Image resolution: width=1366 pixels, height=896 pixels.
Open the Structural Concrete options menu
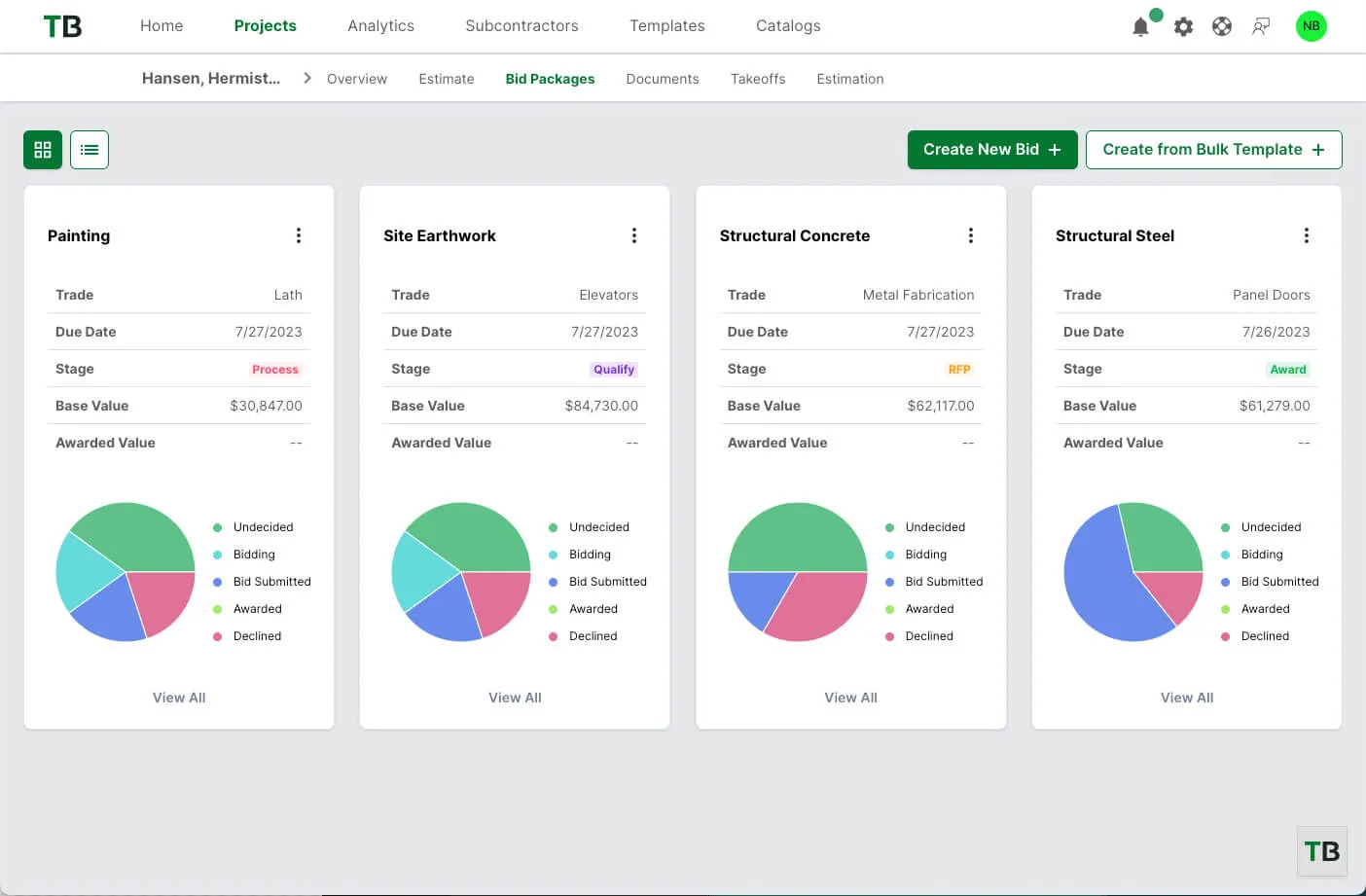(970, 234)
